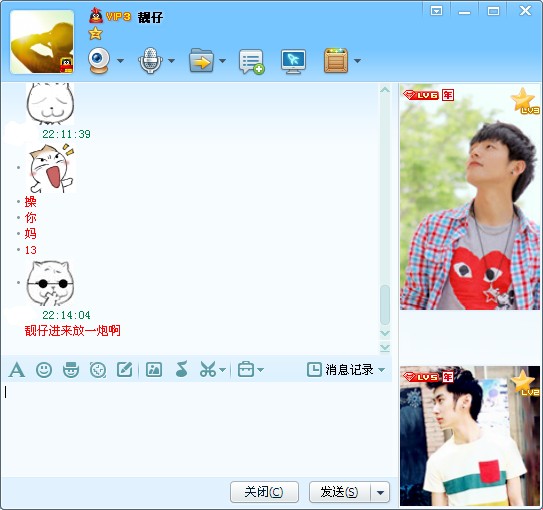Image resolution: width=543 pixels, height=510 pixels.
Task: Open webcam options dropdown arrow
Action: coord(120,61)
